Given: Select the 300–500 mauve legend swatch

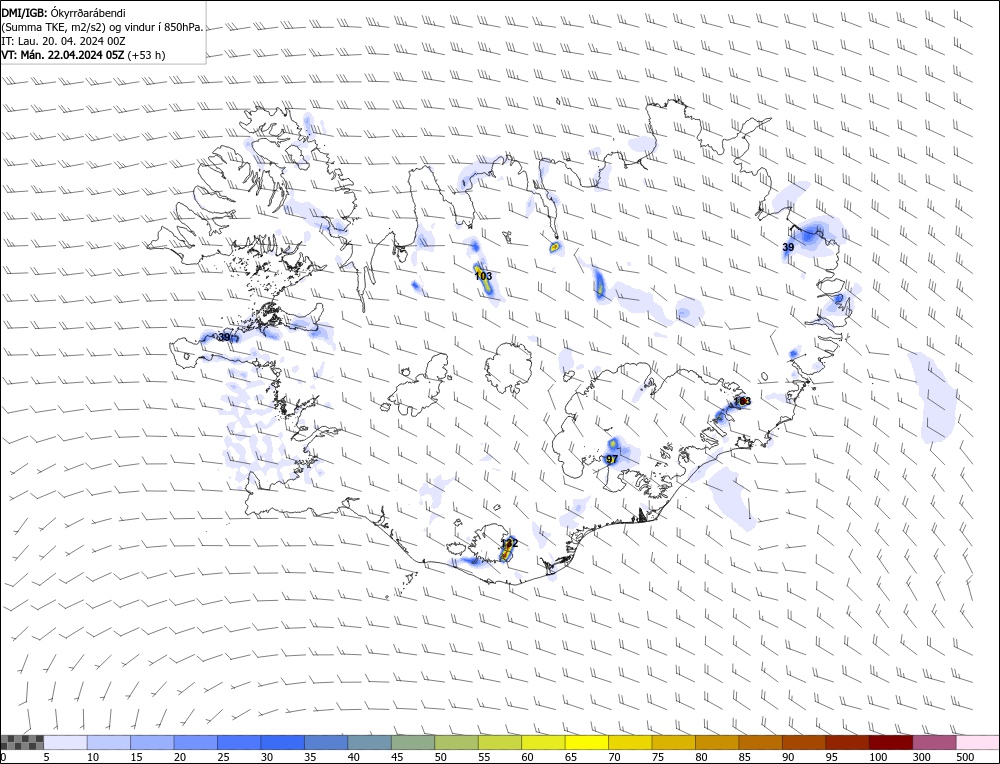Looking at the screenshot, I should [933, 742].
